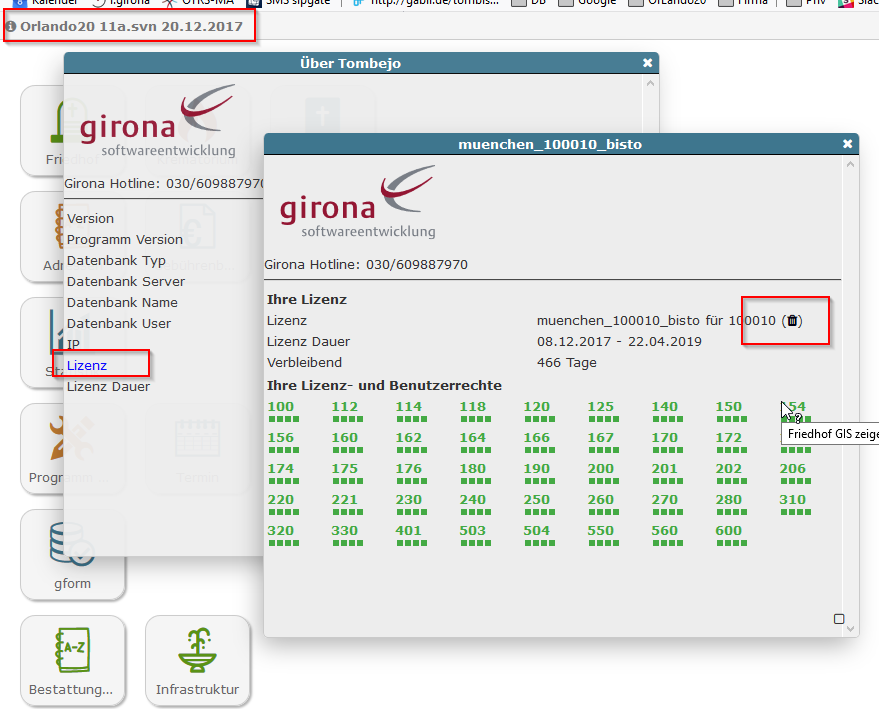Click license right number 150
The height and width of the screenshot is (709, 879).
click(x=728, y=407)
